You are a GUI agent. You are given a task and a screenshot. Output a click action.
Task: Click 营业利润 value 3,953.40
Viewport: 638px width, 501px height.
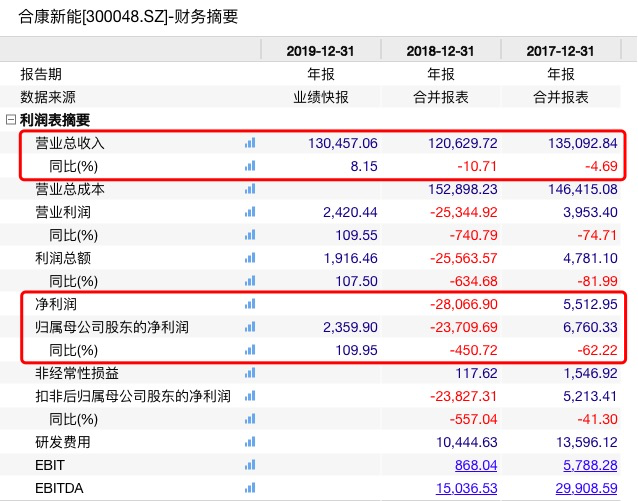(x=590, y=212)
